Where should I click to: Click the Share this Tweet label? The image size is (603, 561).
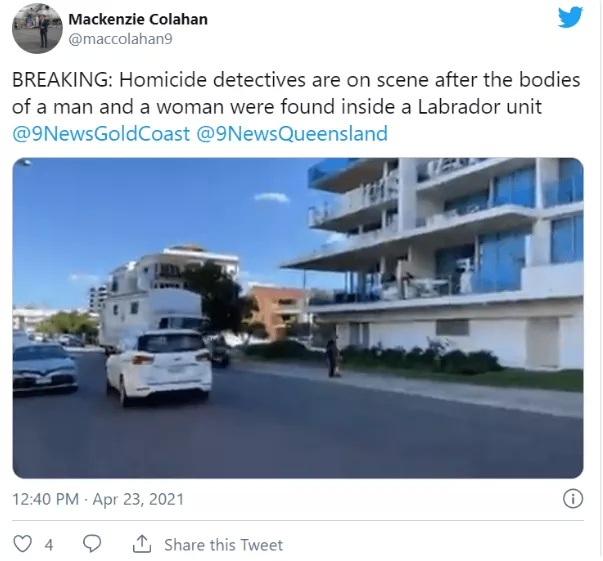tap(223, 545)
